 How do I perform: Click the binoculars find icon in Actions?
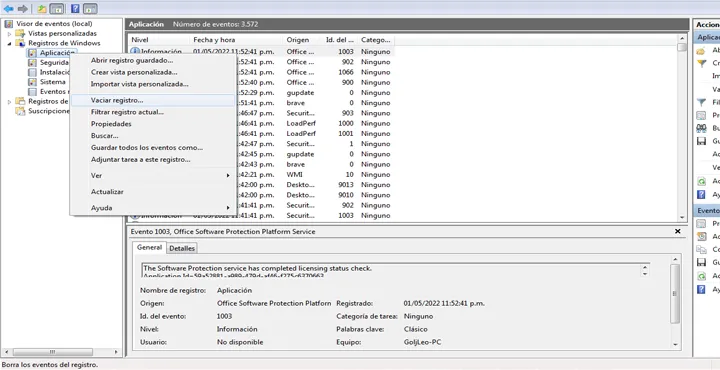click(x=701, y=128)
